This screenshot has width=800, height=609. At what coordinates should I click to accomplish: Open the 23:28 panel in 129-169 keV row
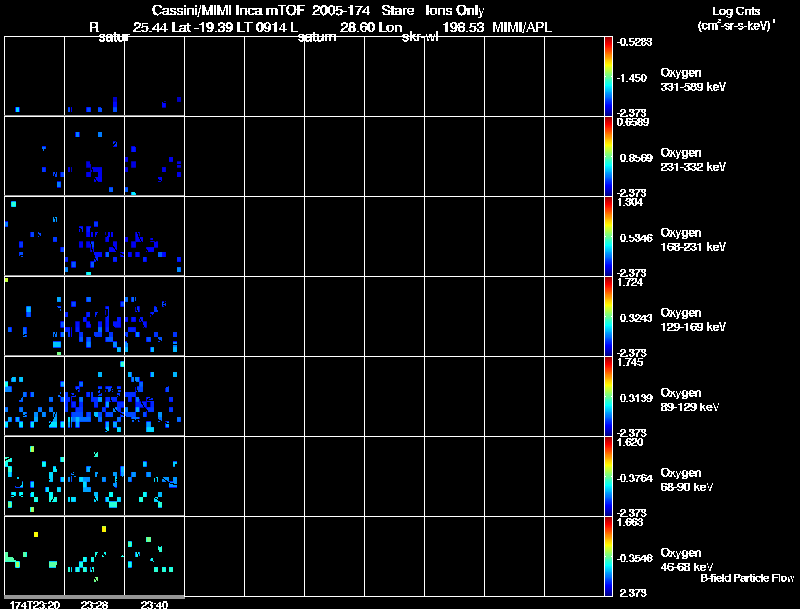[94, 317]
